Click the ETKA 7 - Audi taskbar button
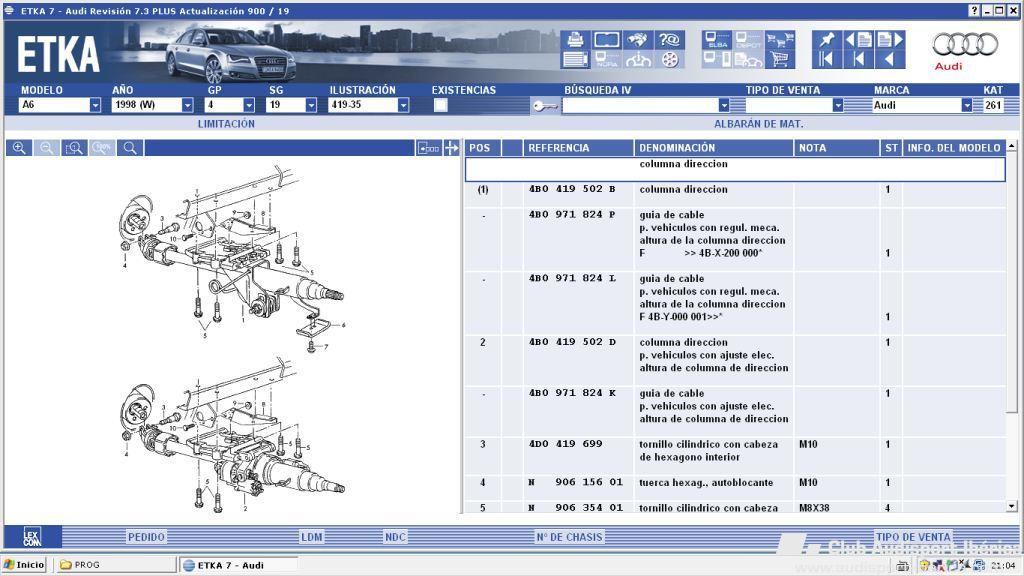This screenshot has height=576, width=1024. point(240,565)
